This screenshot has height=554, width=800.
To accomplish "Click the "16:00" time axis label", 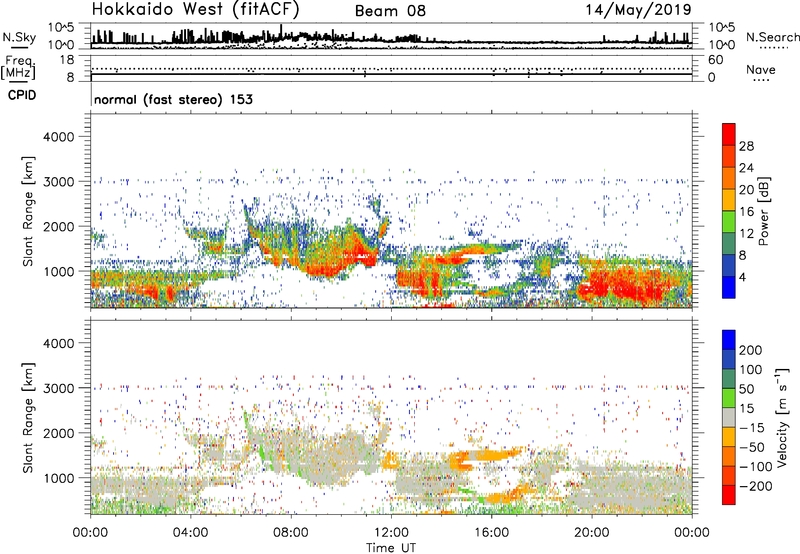I will tap(491, 533).
